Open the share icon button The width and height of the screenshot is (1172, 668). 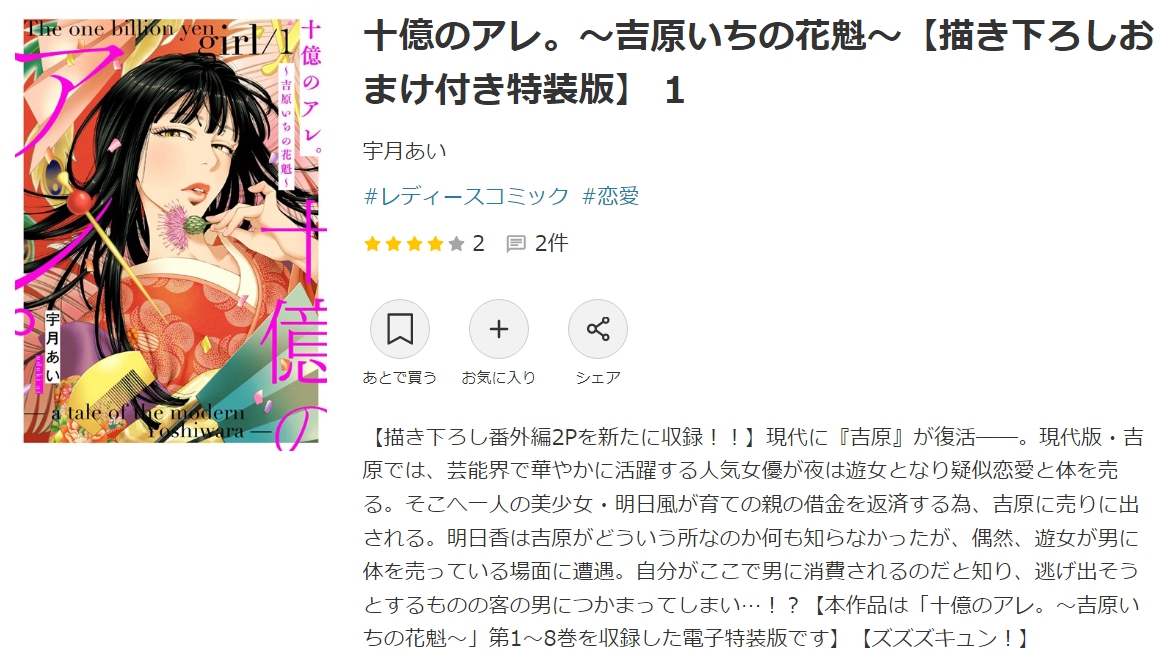[598, 329]
